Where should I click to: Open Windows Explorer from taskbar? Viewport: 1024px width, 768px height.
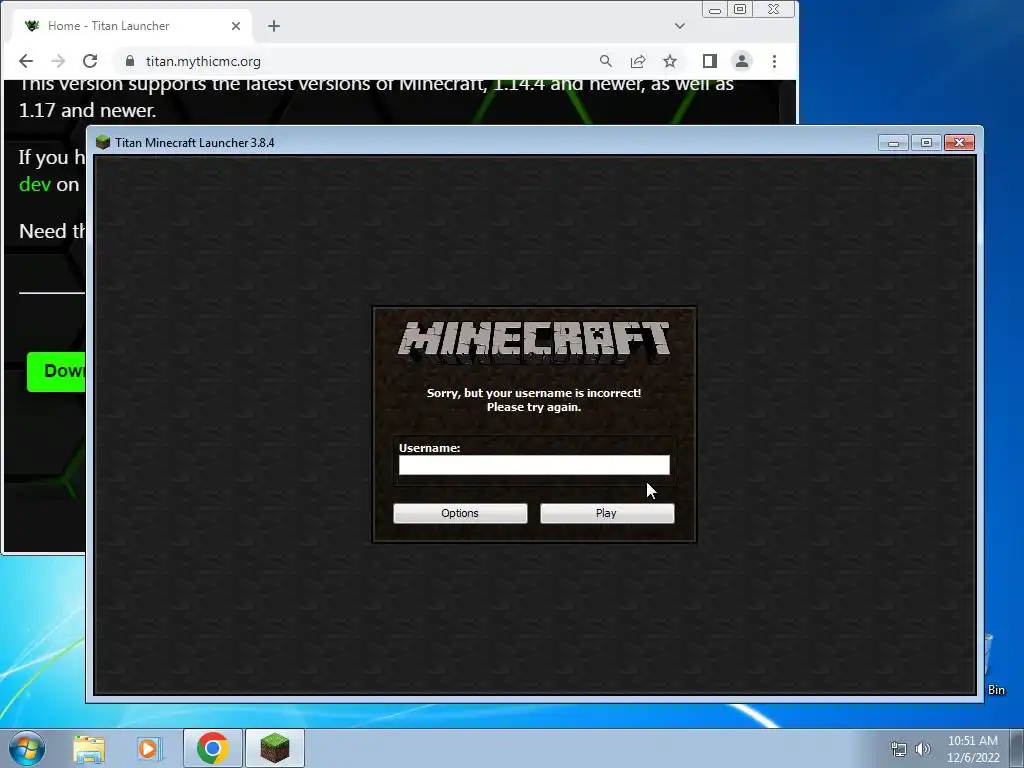point(89,748)
